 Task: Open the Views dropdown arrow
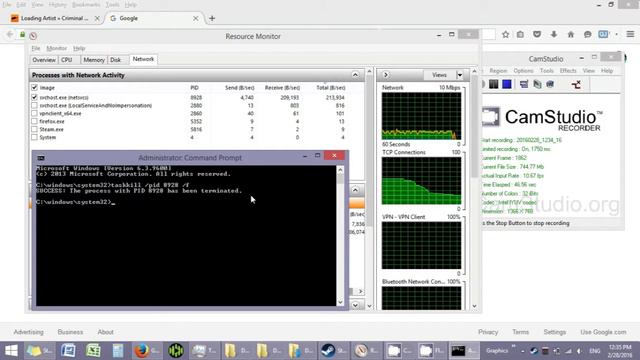[460, 75]
